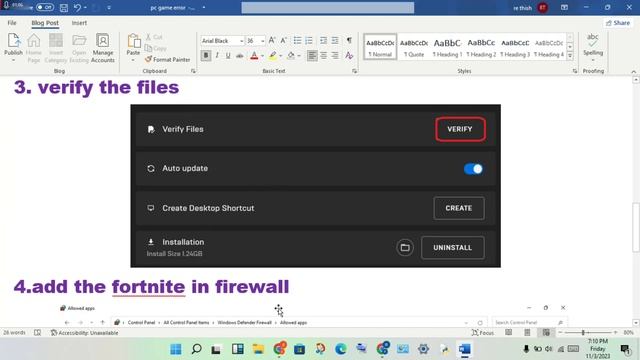640x360 pixels.
Task: Show paragraph marks with pilcrow button
Action: tap(349, 40)
